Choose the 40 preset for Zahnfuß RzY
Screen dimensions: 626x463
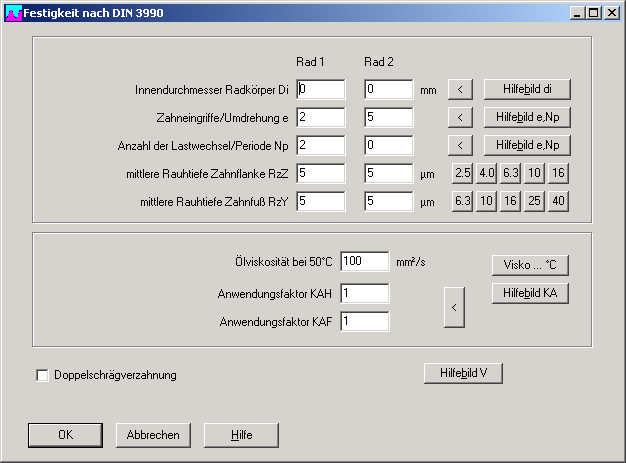point(558,200)
